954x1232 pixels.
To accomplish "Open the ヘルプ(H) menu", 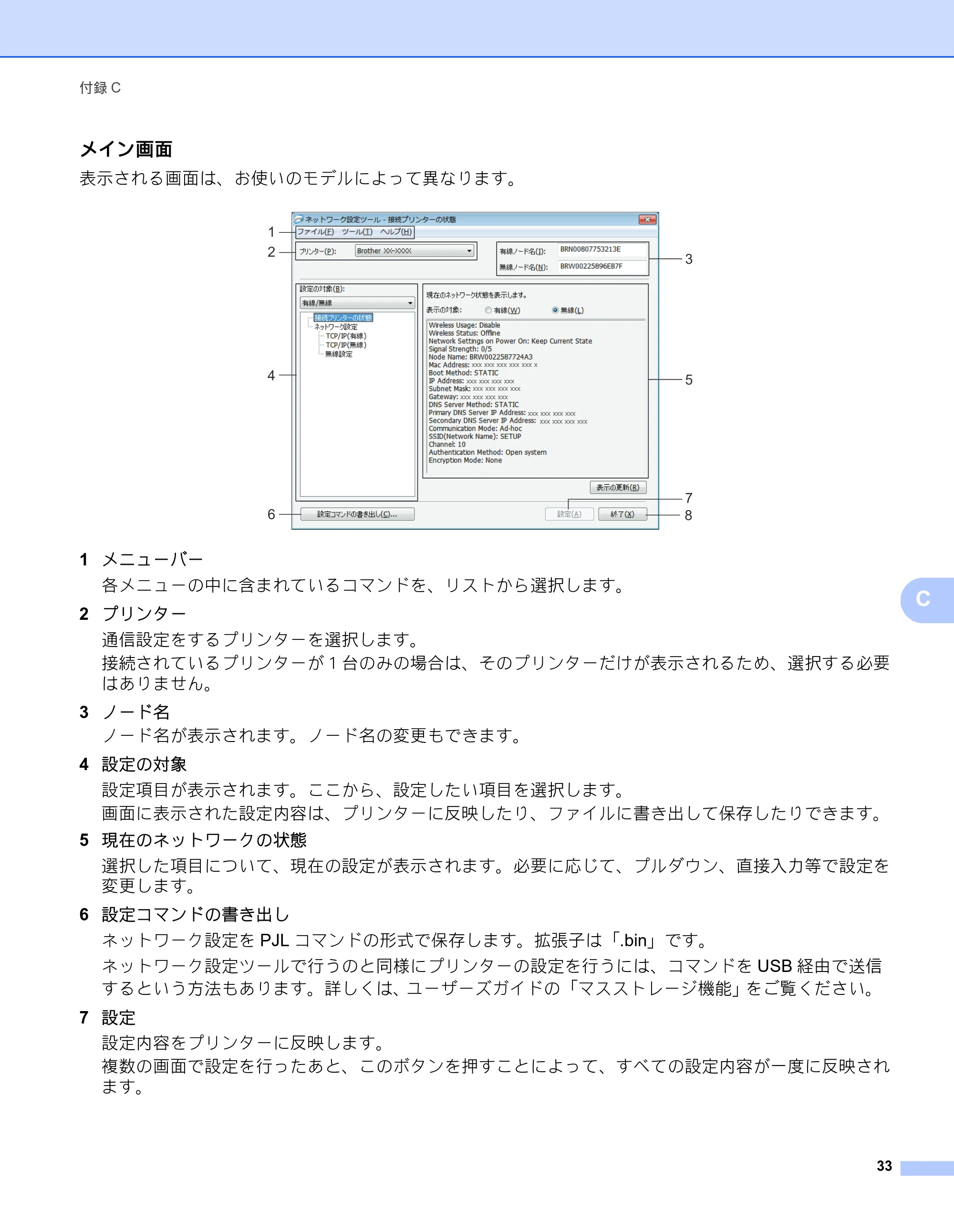I will click(x=396, y=232).
